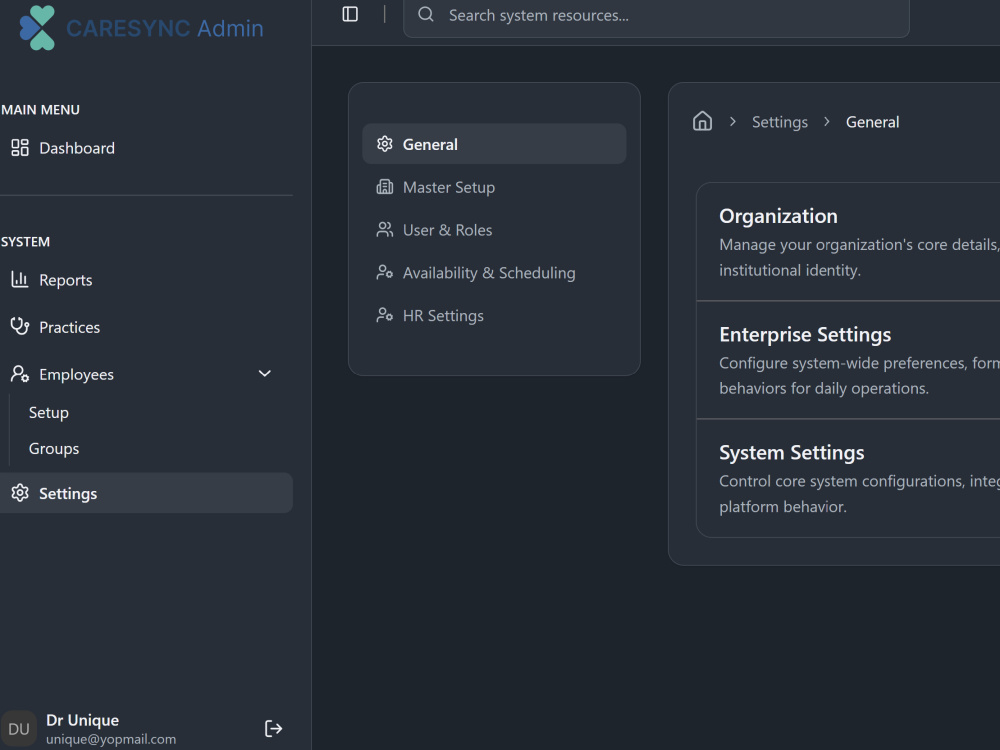
Task: Click the Settings gear icon in sidebar
Action: [20, 493]
